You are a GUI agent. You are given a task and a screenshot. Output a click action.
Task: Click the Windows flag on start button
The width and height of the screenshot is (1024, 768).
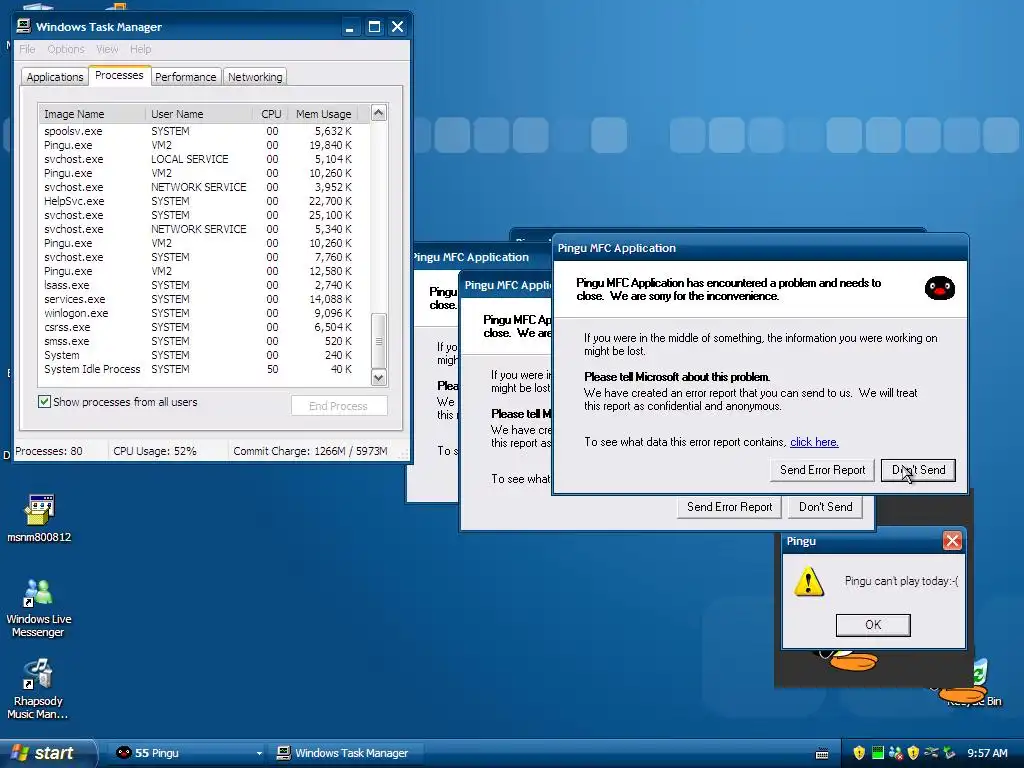pyautogui.click(x=20, y=753)
